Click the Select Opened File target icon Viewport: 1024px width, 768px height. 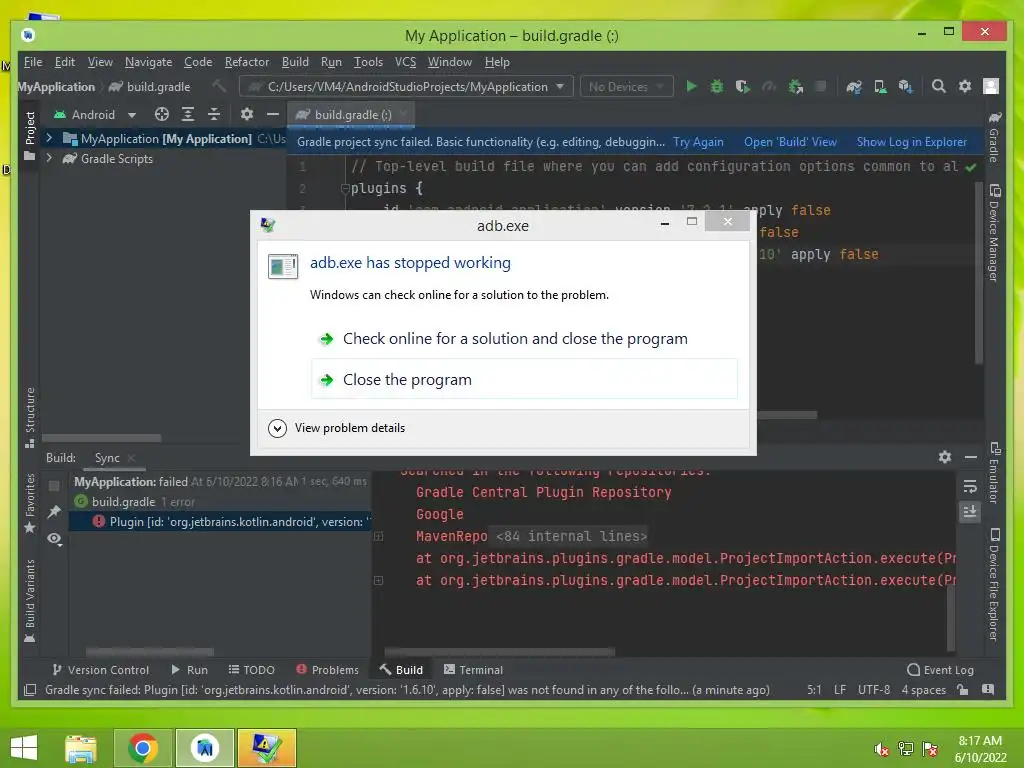pos(162,114)
